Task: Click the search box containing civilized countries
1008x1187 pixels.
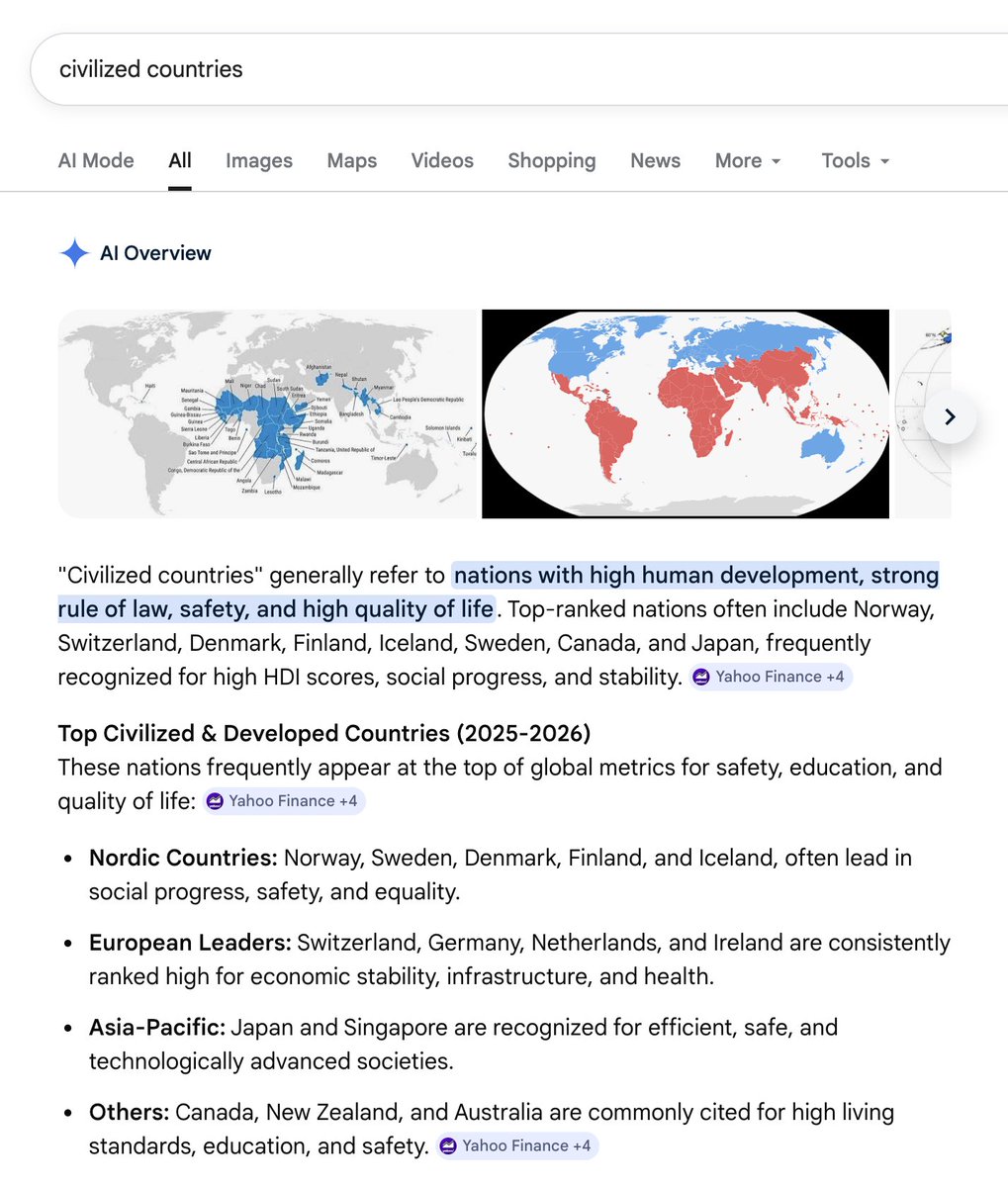Action: [x=519, y=69]
